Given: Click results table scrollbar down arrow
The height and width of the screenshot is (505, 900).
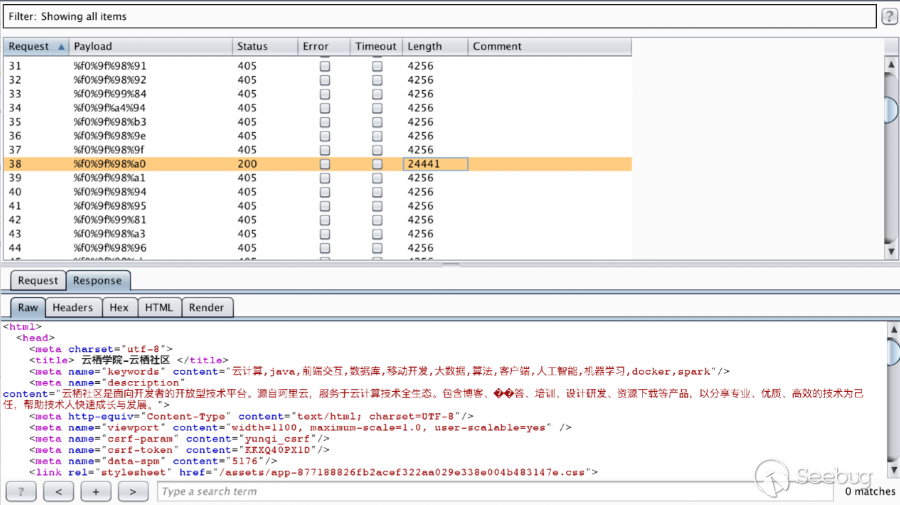Looking at the screenshot, I should [891, 251].
